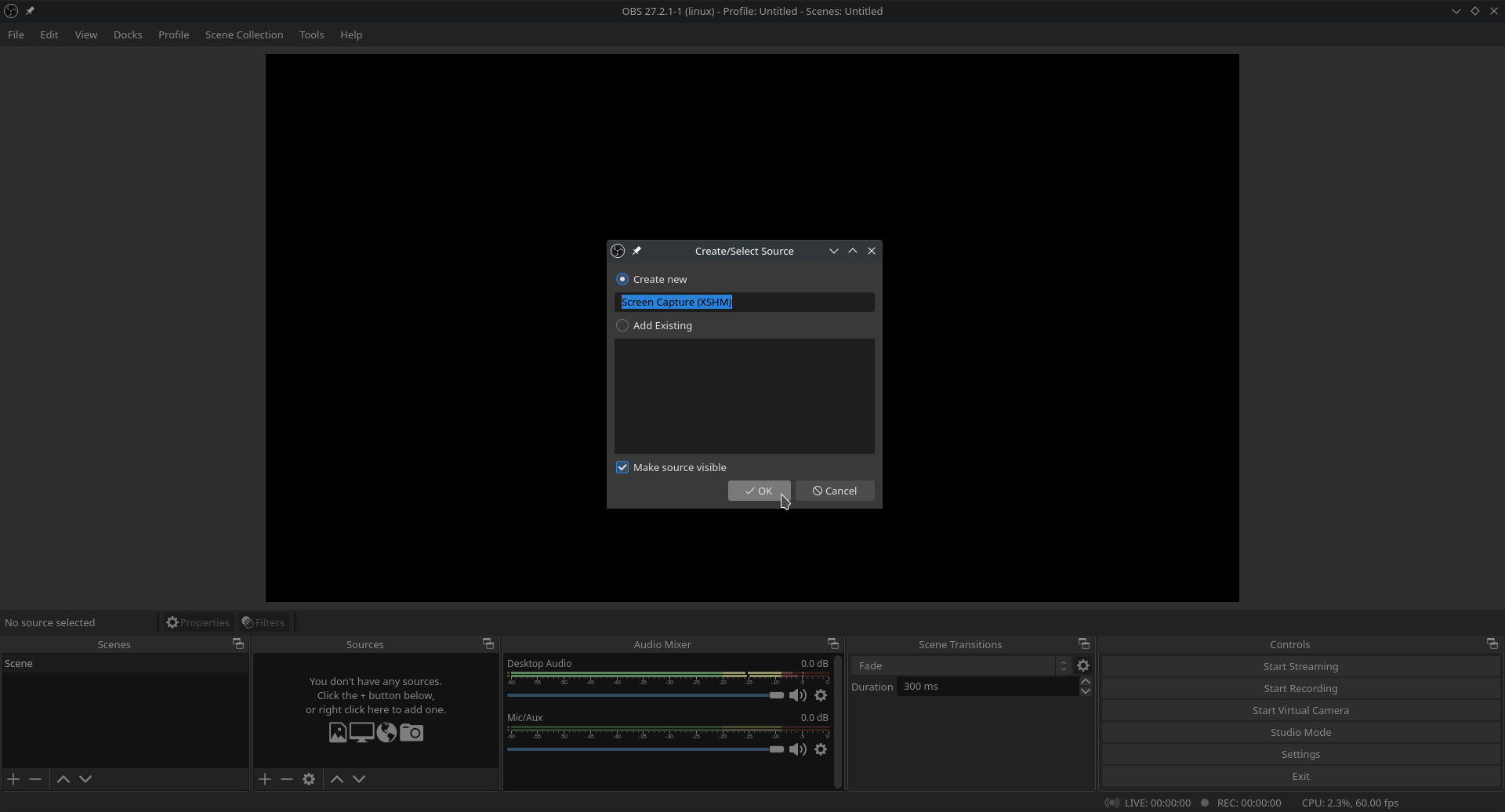
Task: Open Settings from Controls
Action: [x=1300, y=754]
